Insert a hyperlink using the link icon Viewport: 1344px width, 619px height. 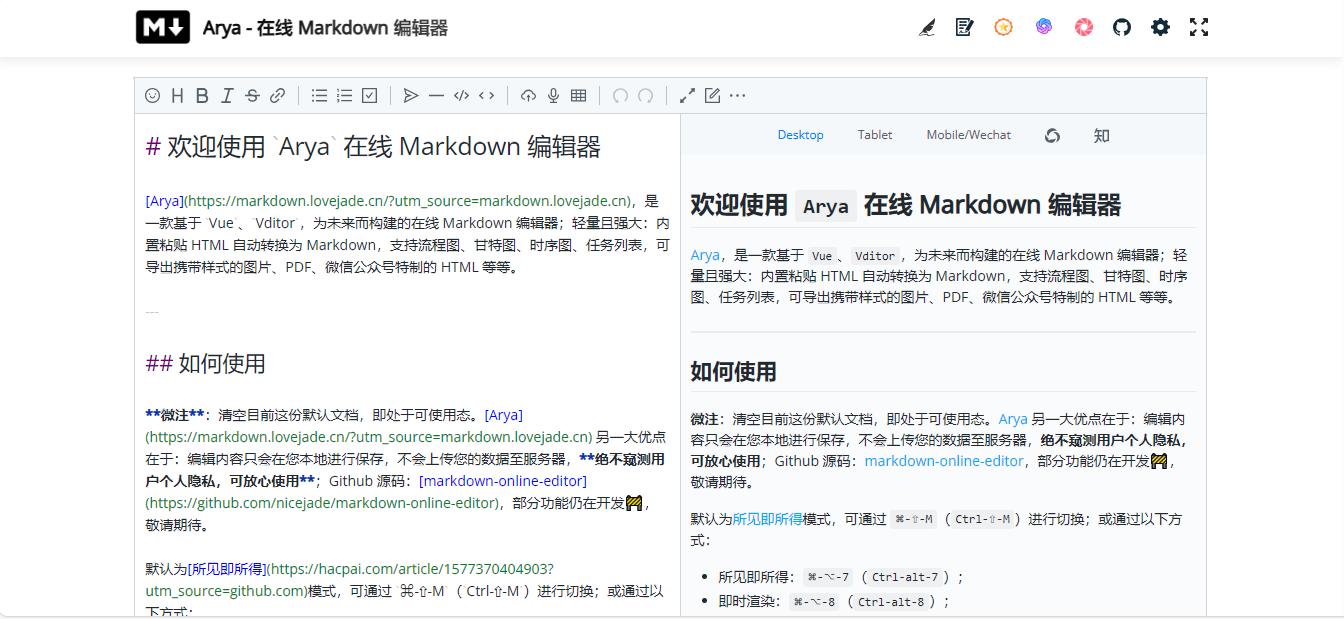[278, 95]
